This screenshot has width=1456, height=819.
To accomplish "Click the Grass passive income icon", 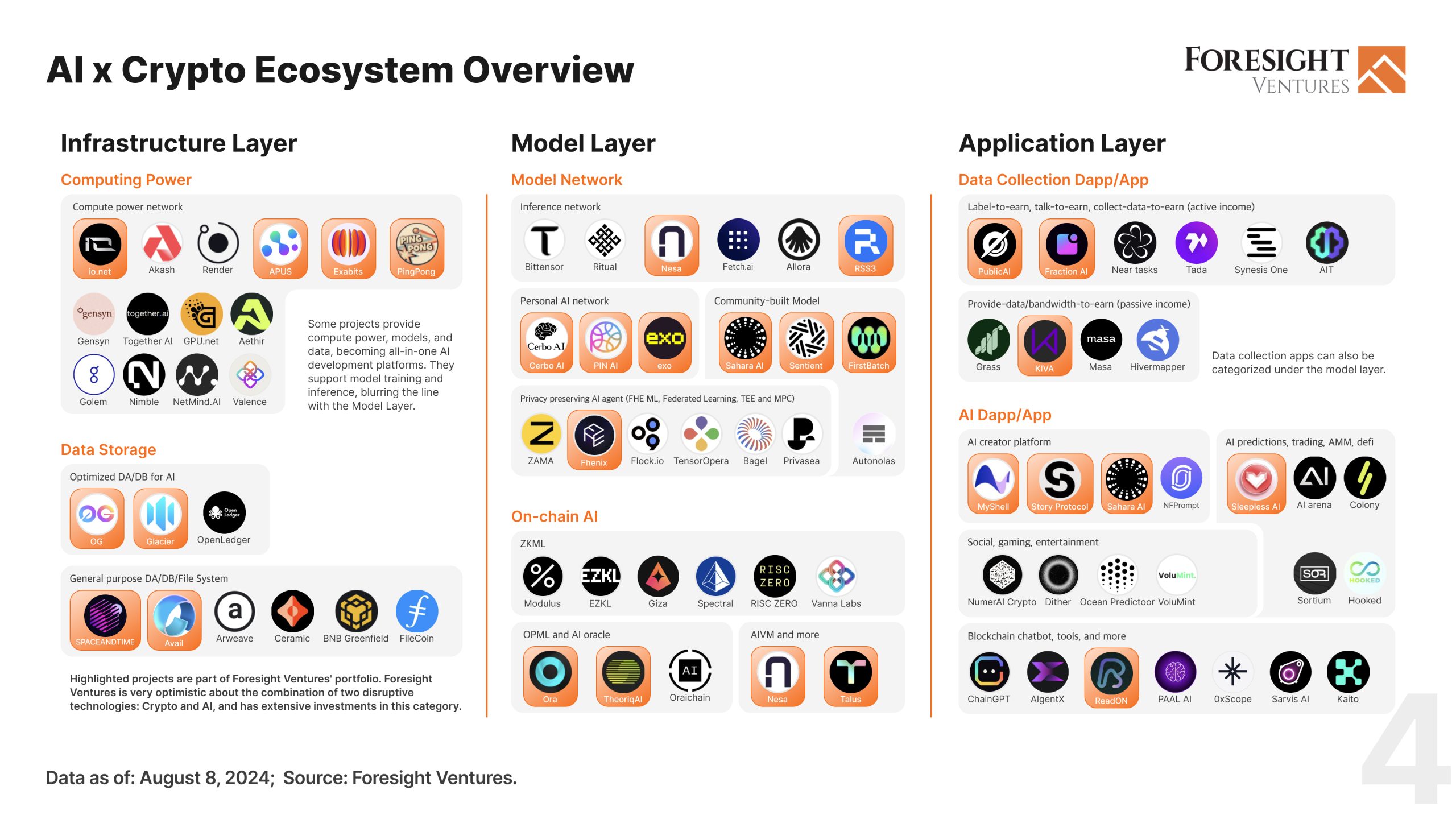I will click(x=988, y=340).
